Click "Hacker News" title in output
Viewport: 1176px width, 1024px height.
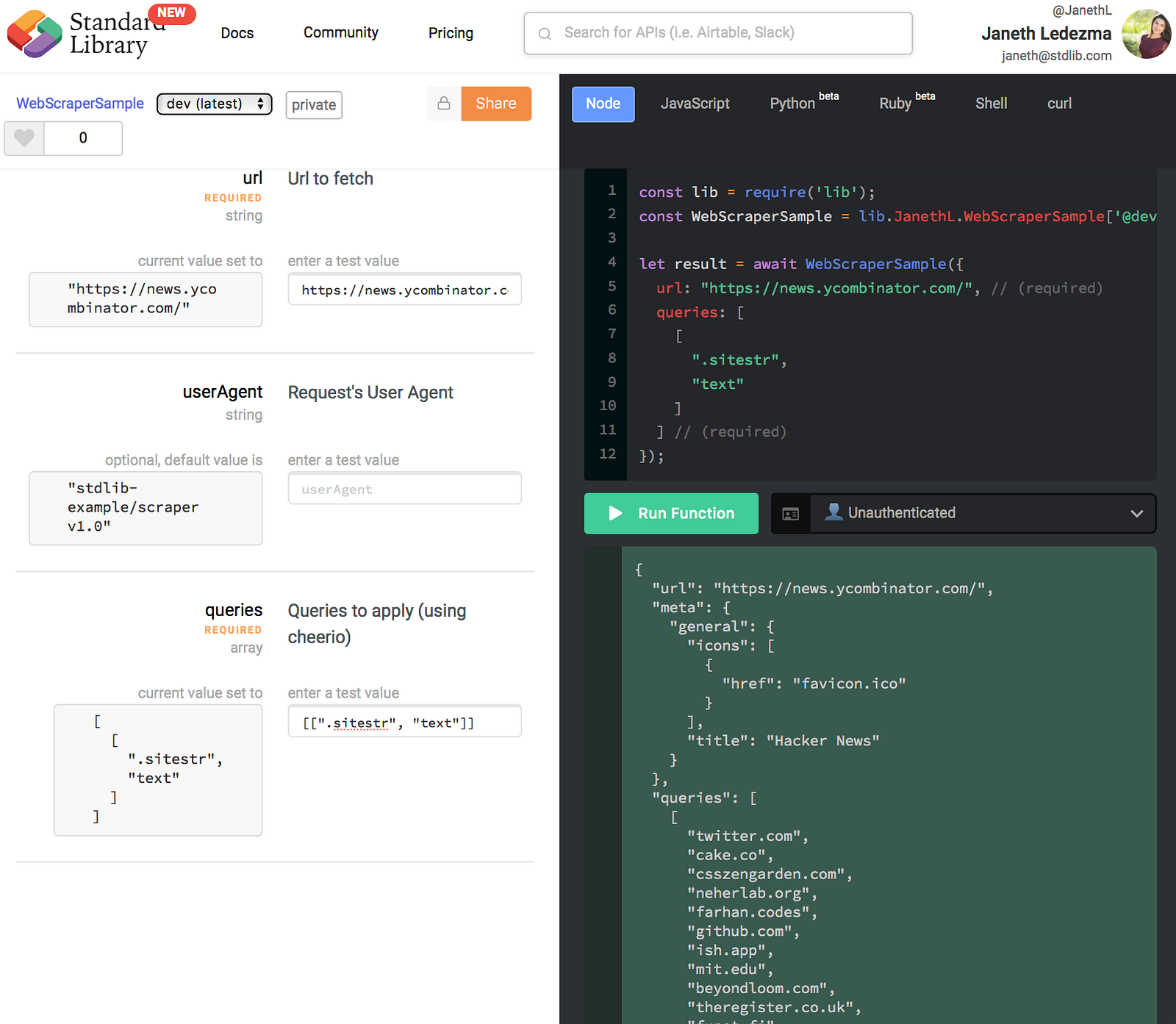822,741
